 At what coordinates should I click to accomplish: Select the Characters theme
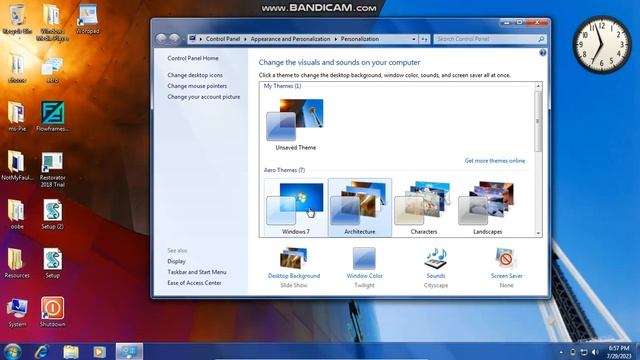coord(424,207)
